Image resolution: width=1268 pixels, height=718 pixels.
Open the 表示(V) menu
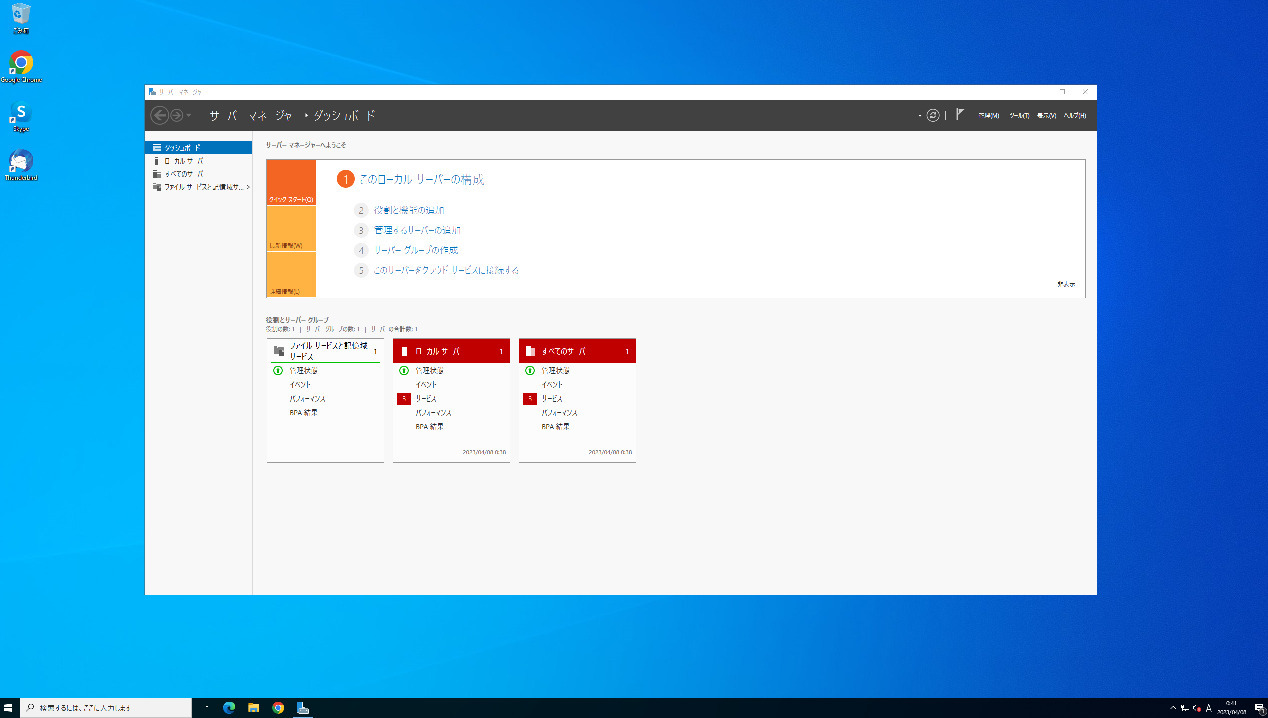(1047, 116)
